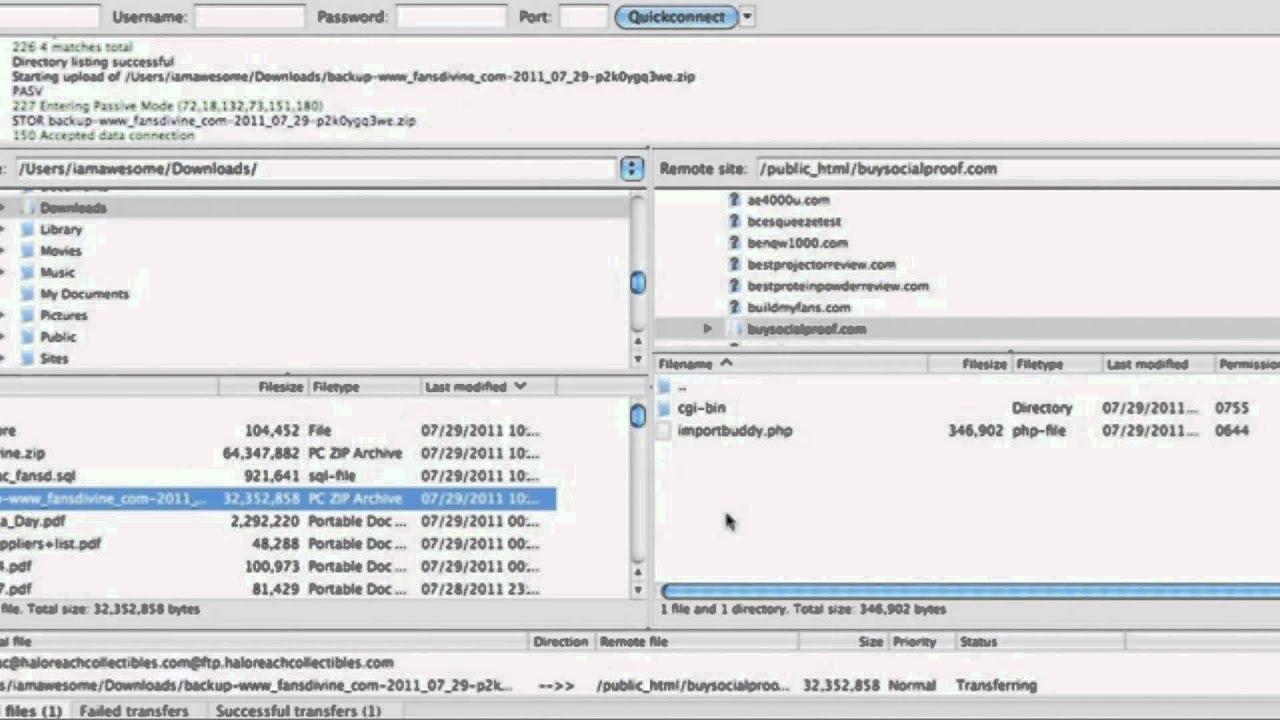Click the unknown-folder icon beside benqw1000.com
Viewport: 1280px width, 720px height.
(734, 243)
